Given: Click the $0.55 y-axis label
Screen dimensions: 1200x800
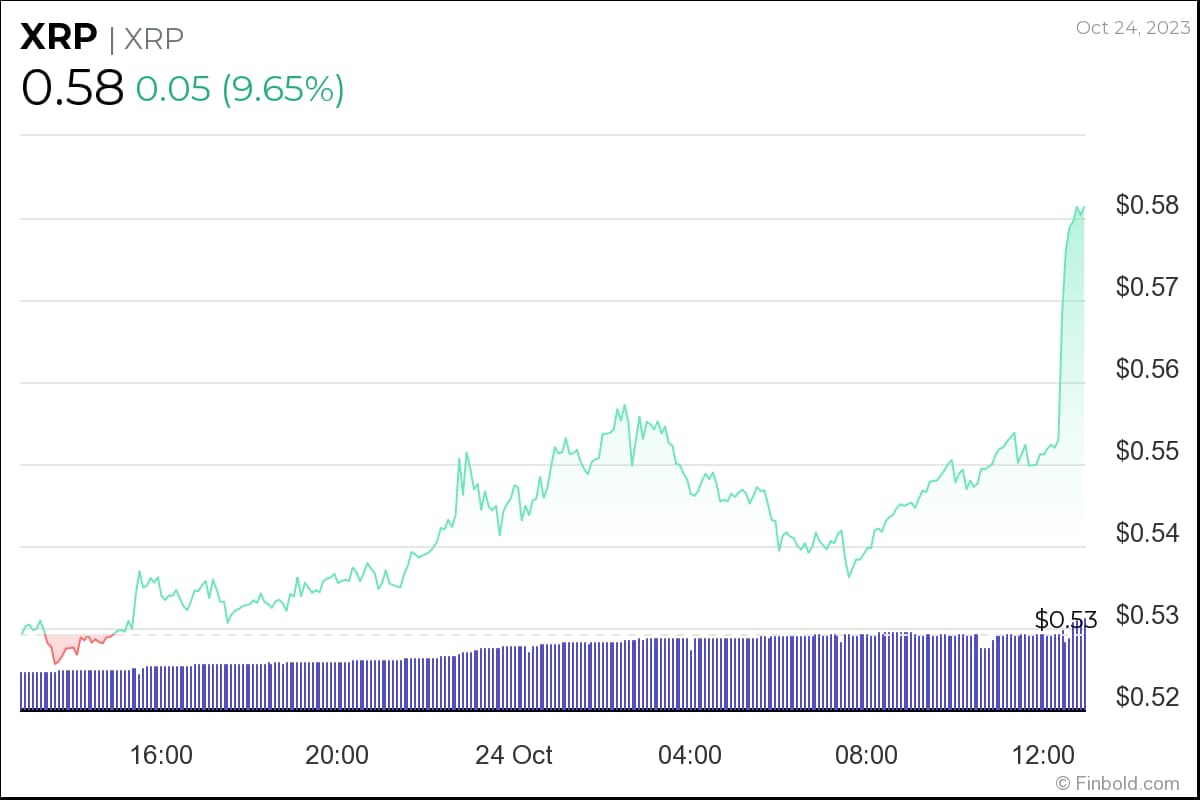Looking at the screenshot, I should pos(1147,451).
